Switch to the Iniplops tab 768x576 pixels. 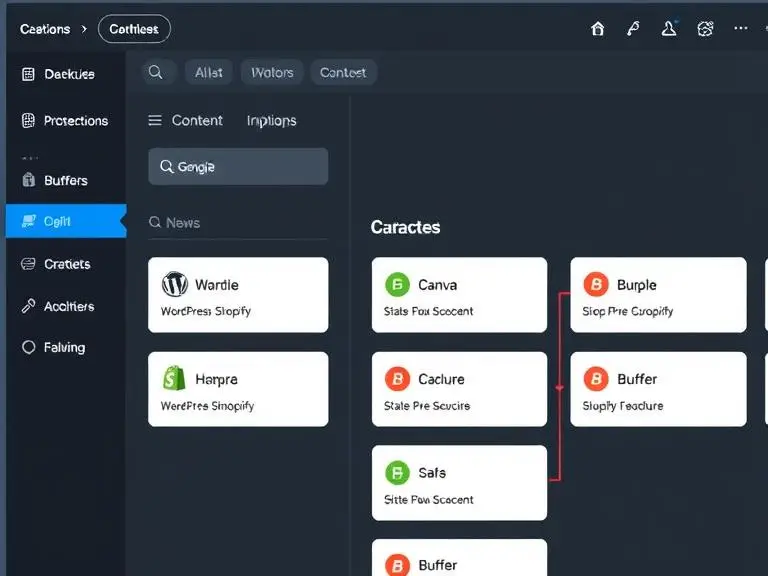[x=271, y=120]
